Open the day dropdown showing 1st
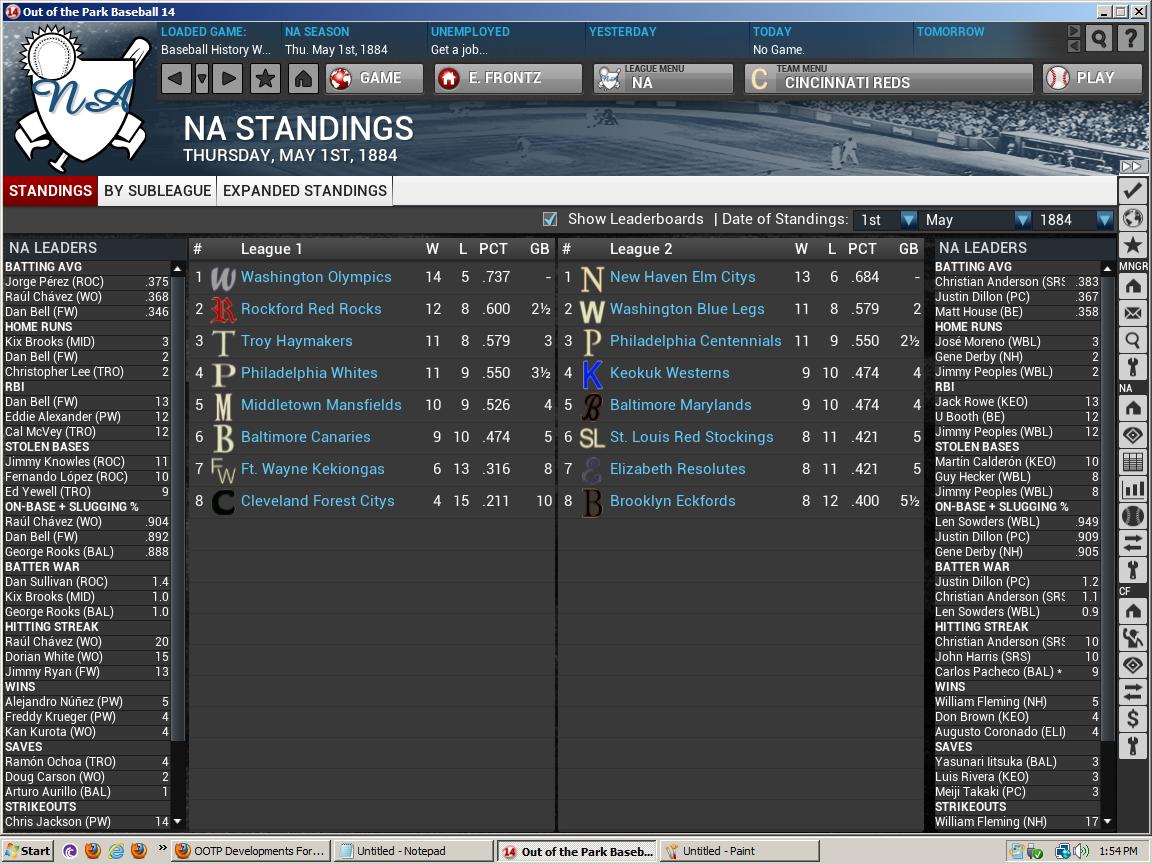The width and height of the screenshot is (1152, 864). [886, 220]
